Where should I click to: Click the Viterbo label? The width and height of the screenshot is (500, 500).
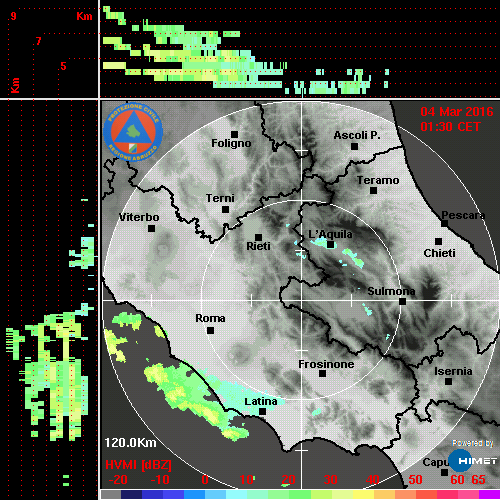[x=139, y=217]
